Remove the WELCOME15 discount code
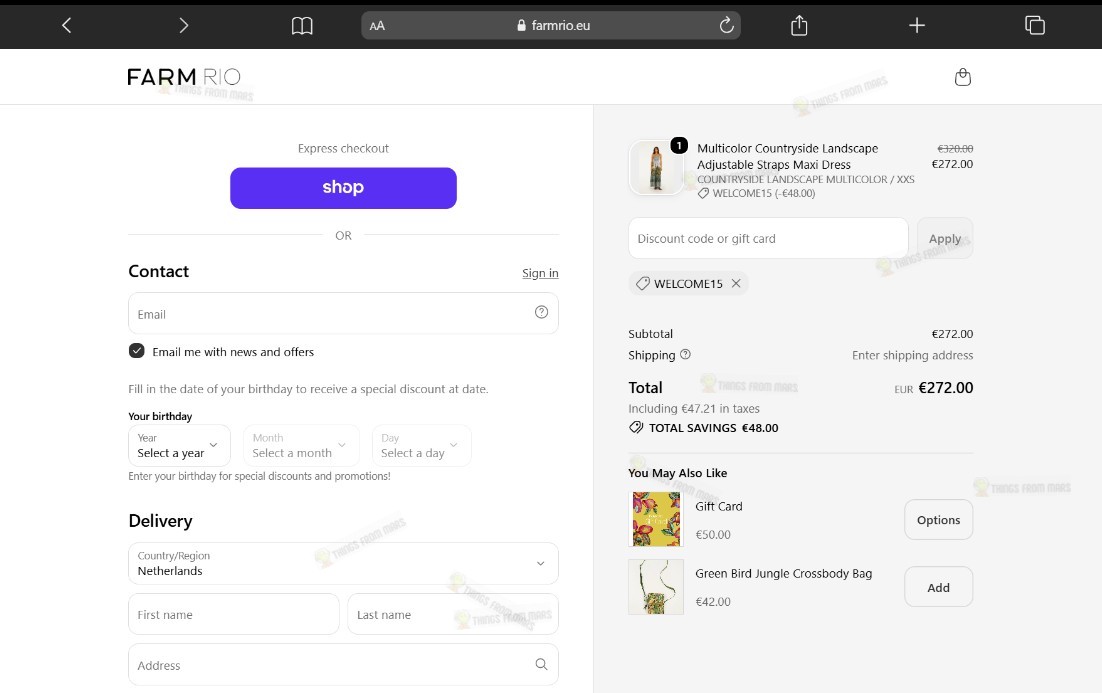 click(x=736, y=283)
